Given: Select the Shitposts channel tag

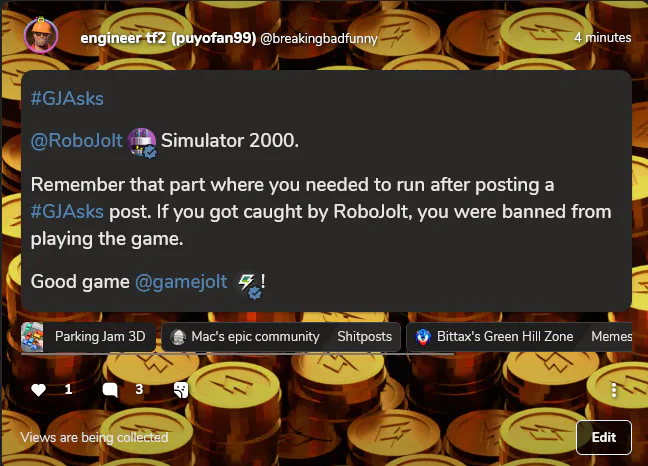Looking at the screenshot, I should pyautogui.click(x=364, y=337).
